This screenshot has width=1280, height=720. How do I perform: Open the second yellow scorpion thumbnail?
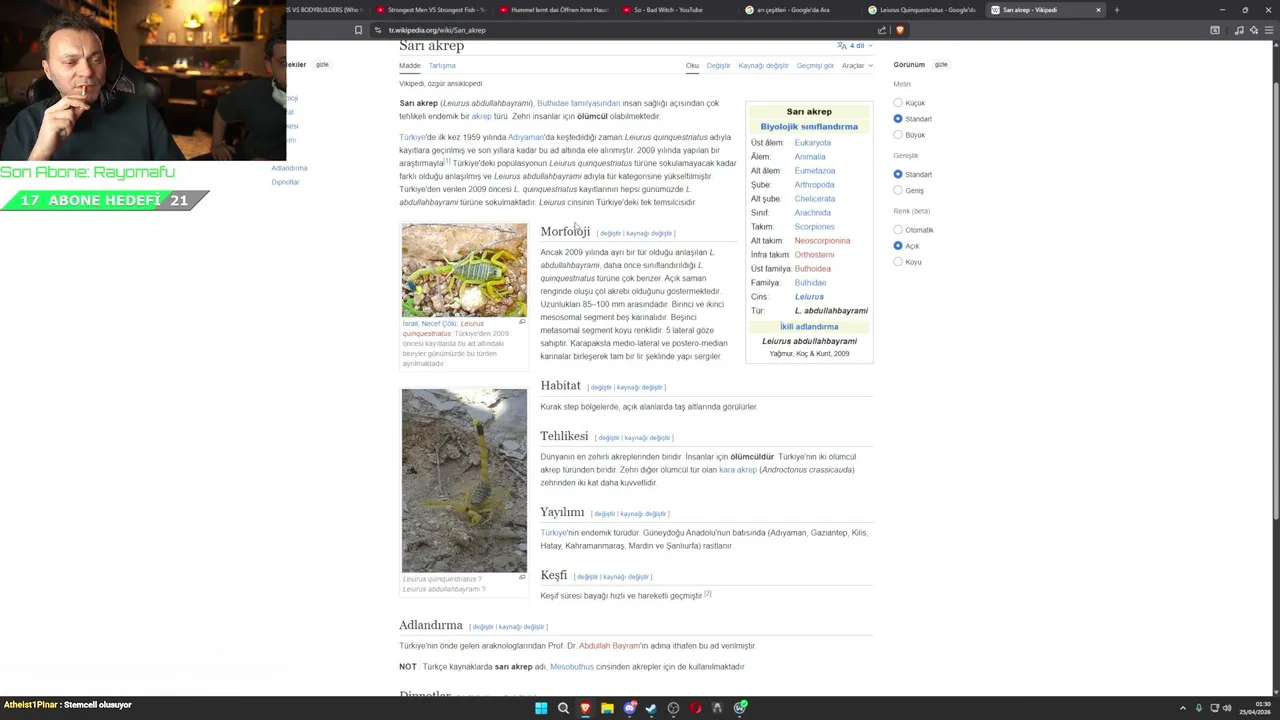click(464, 481)
